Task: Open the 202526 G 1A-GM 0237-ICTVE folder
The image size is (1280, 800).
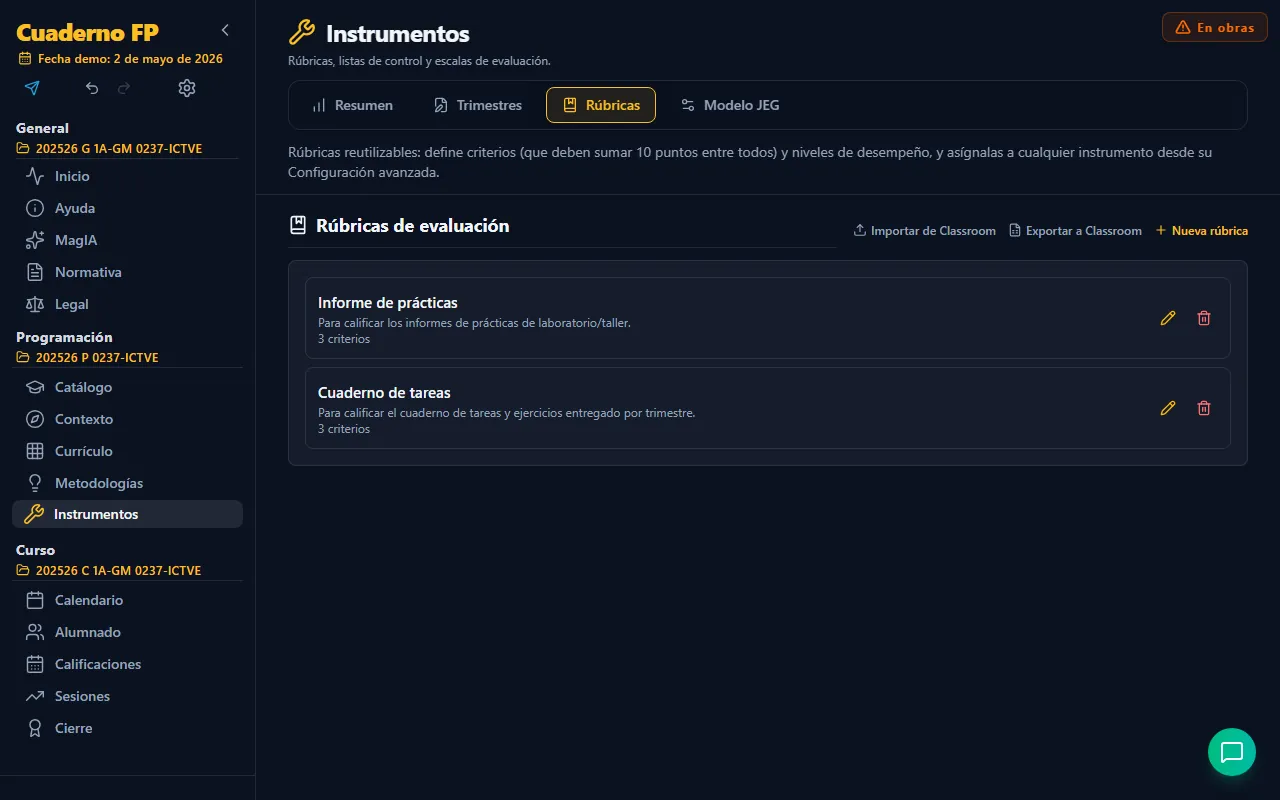Action: pyautogui.click(x=110, y=149)
